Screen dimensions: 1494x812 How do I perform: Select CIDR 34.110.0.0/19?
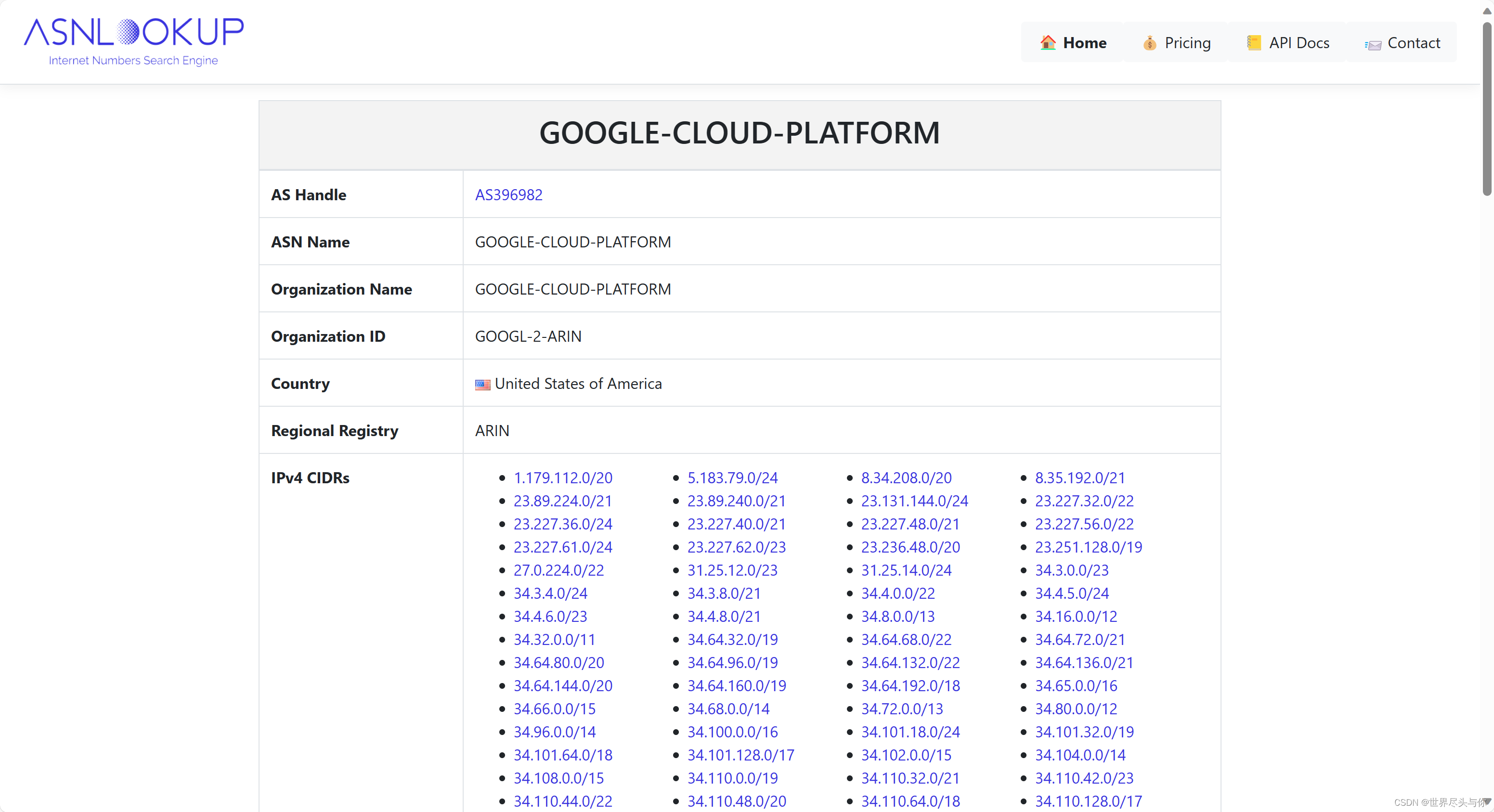[x=732, y=779]
